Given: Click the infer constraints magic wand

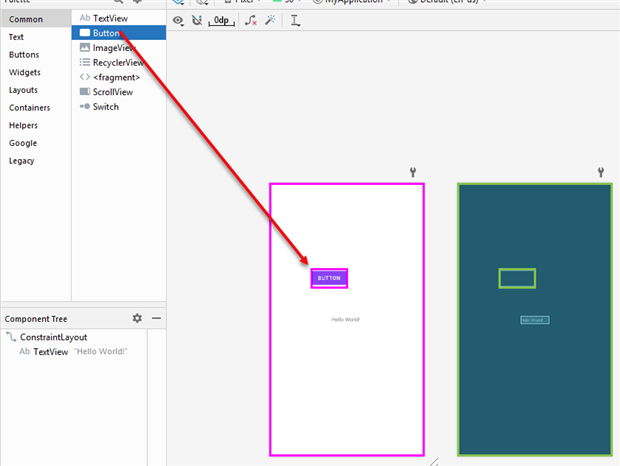Looking at the screenshot, I should [x=270, y=20].
